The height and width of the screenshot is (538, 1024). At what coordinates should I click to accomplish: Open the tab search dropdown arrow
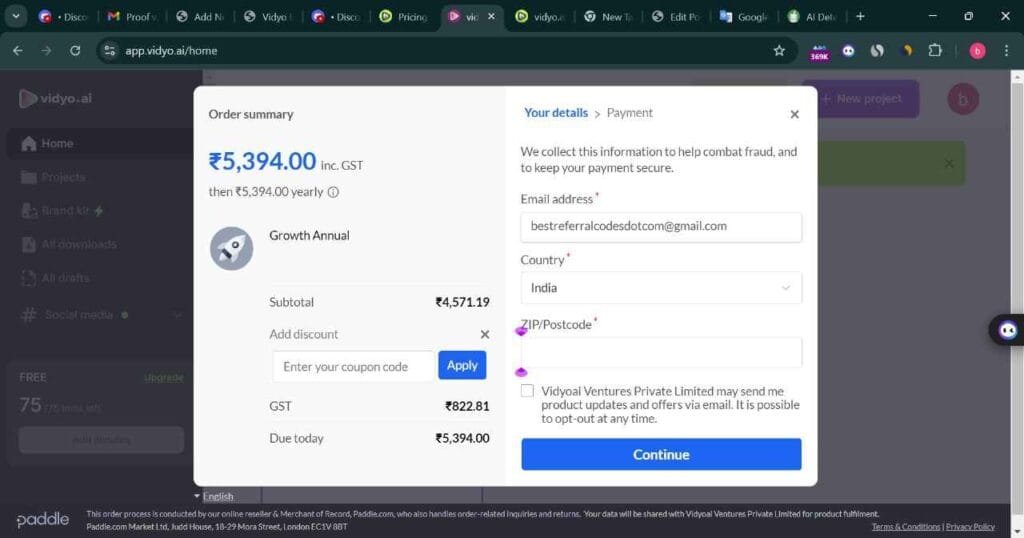[16, 16]
